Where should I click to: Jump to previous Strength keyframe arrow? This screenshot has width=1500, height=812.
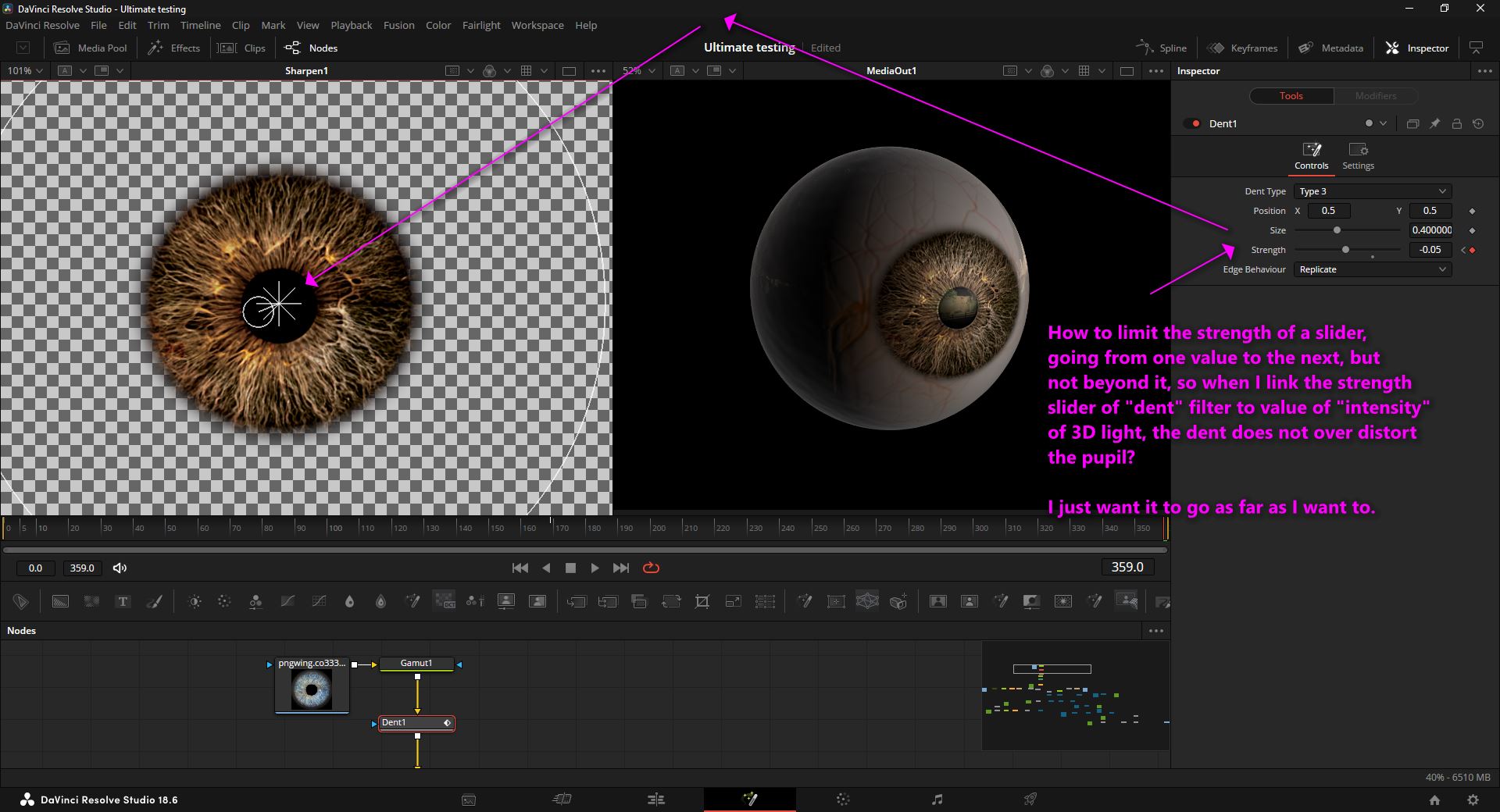1463,250
